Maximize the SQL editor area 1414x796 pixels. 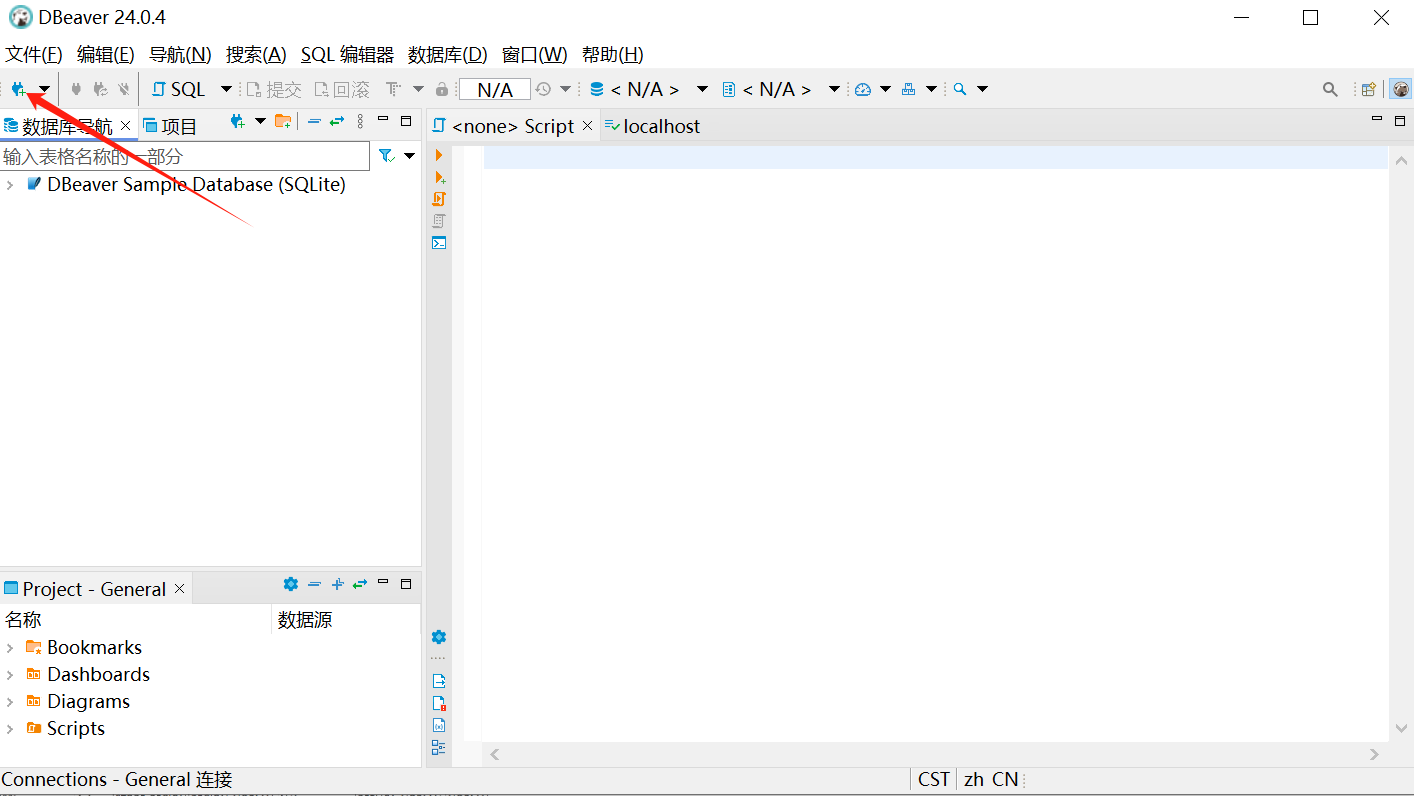pyautogui.click(x=1398, y=121)
